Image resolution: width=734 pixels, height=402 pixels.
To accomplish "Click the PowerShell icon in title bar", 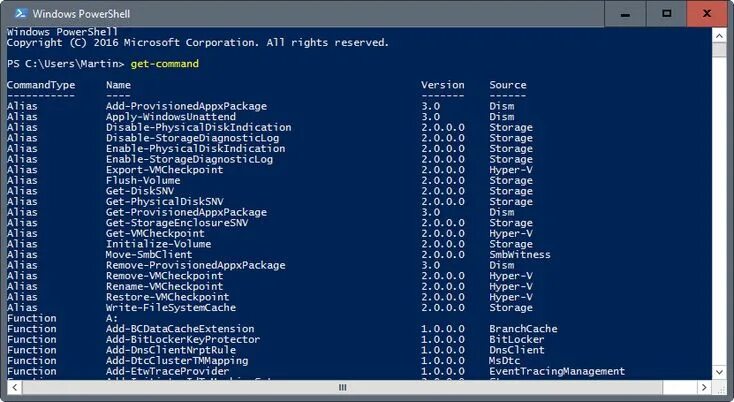I will 21,14.
